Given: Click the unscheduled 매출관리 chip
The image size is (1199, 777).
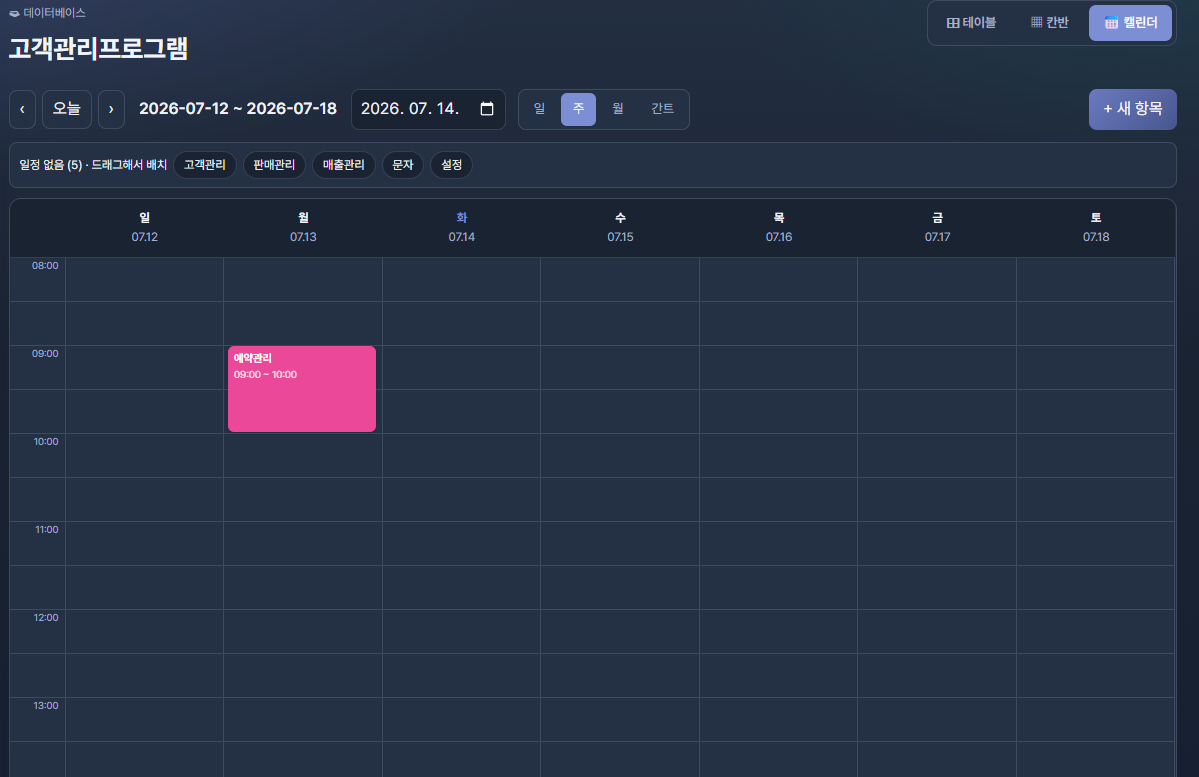Looking at the screenshot, I should click(343, 165).
